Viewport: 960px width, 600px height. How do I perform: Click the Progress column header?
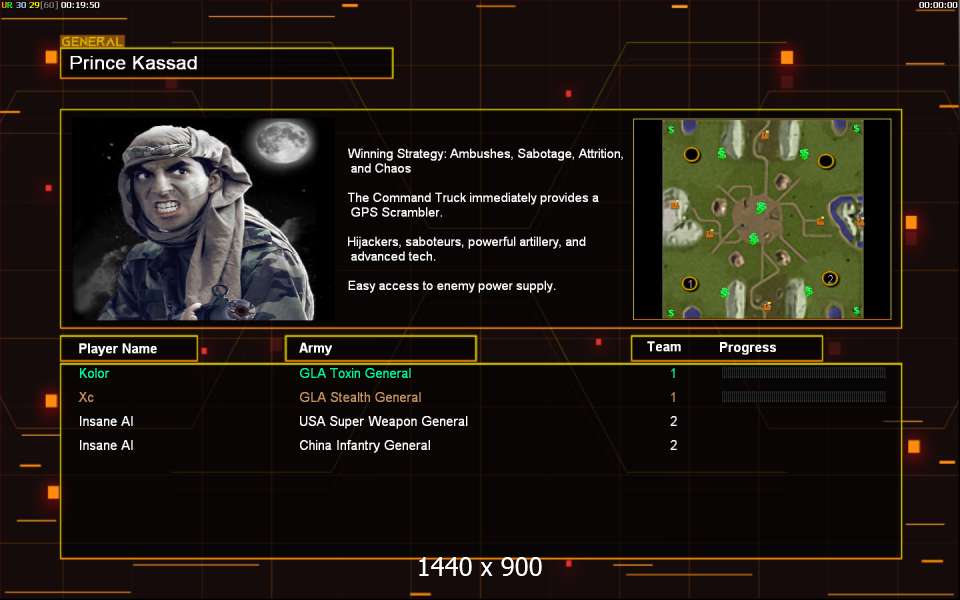click(x=748, y=348)
